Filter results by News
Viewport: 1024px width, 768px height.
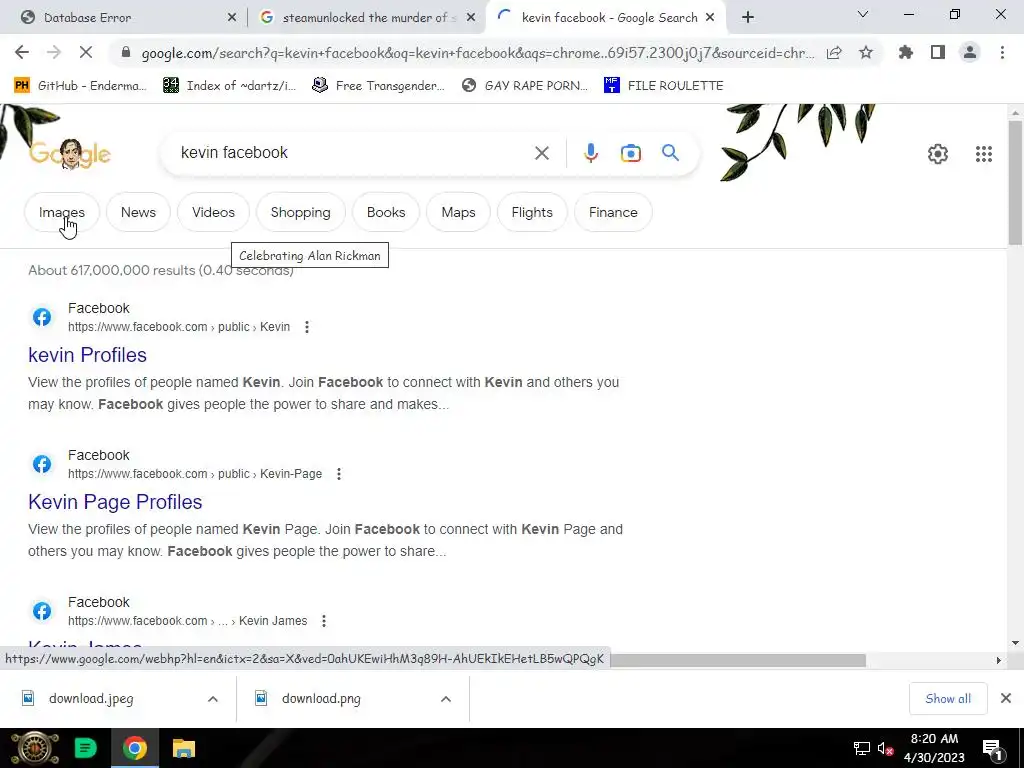click(x=138, y=212)
